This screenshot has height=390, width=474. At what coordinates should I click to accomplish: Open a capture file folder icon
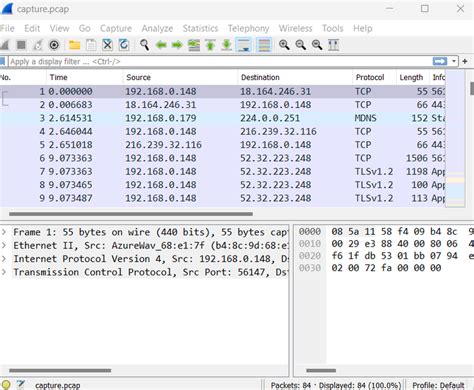point(74,45)
